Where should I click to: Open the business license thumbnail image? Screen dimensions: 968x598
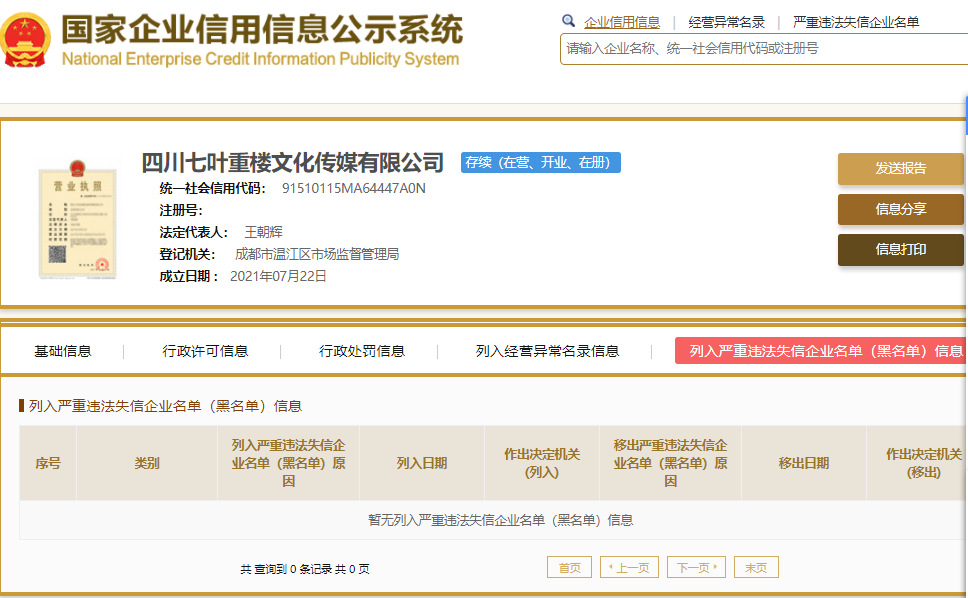77,219
